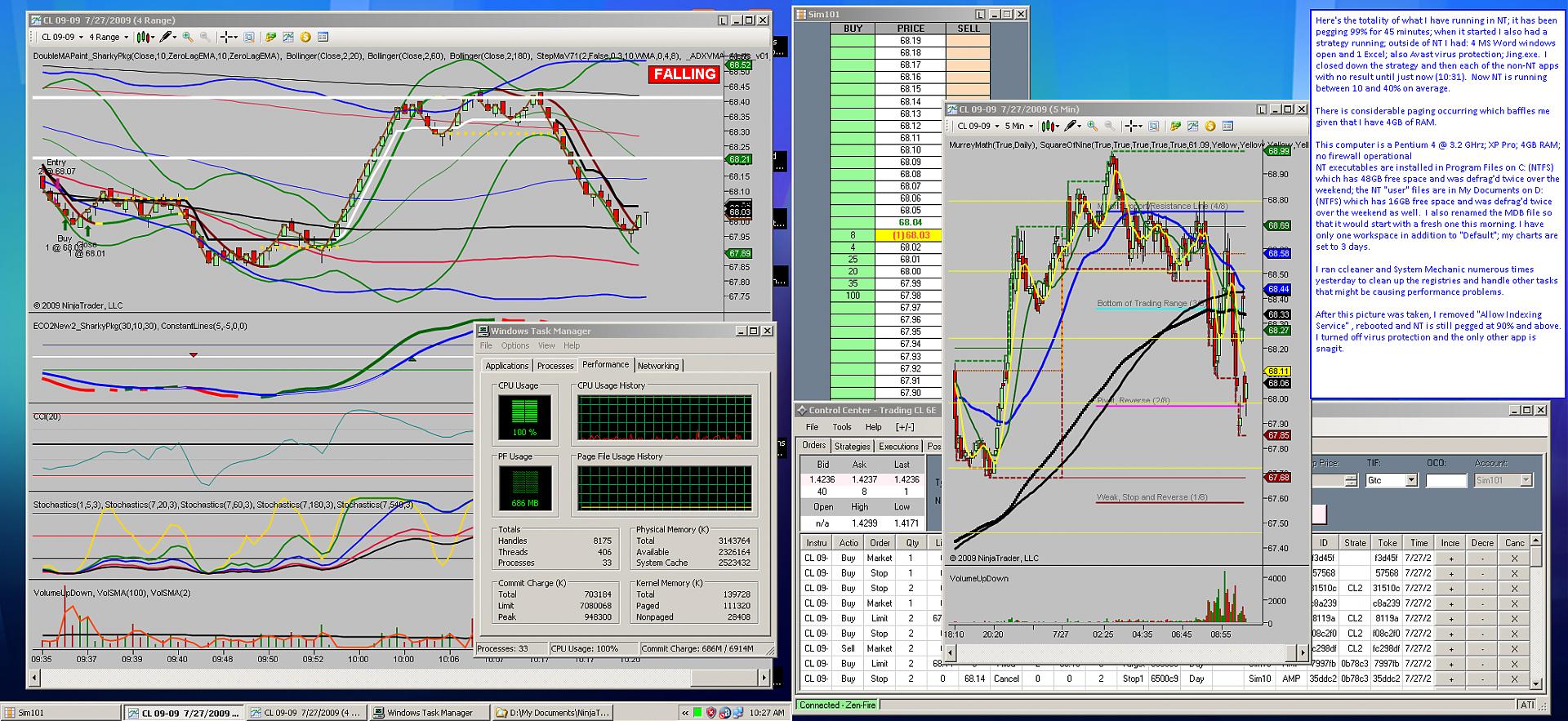Open D:\My Documents\NinjaT taskbar button
This screenshot has width=1568, height=721.
[551, 713]
